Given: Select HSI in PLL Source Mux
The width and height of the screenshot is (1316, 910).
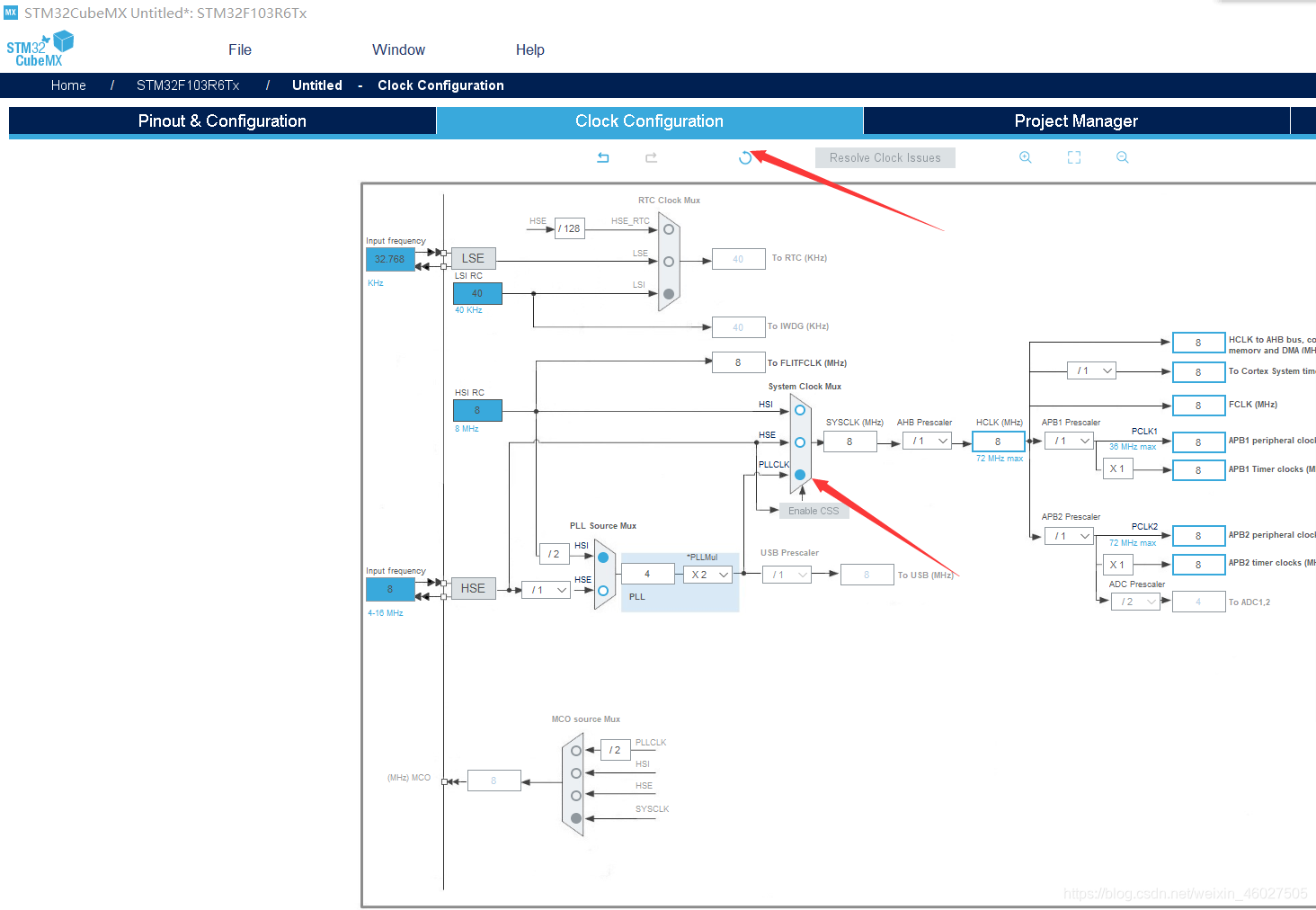Looking at the screenshot, I should pyautogui.click(x=603, y=558).
